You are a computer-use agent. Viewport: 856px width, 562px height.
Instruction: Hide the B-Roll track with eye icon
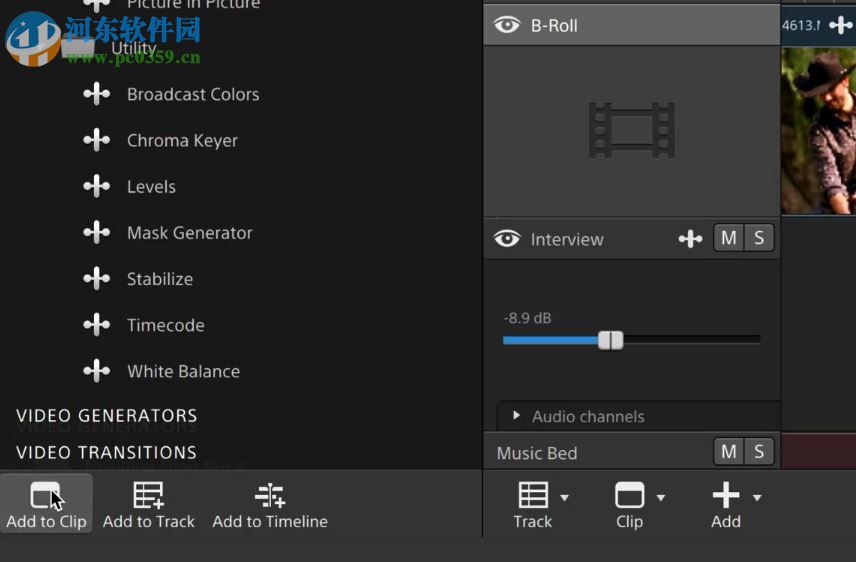click(x=507, y=25)
